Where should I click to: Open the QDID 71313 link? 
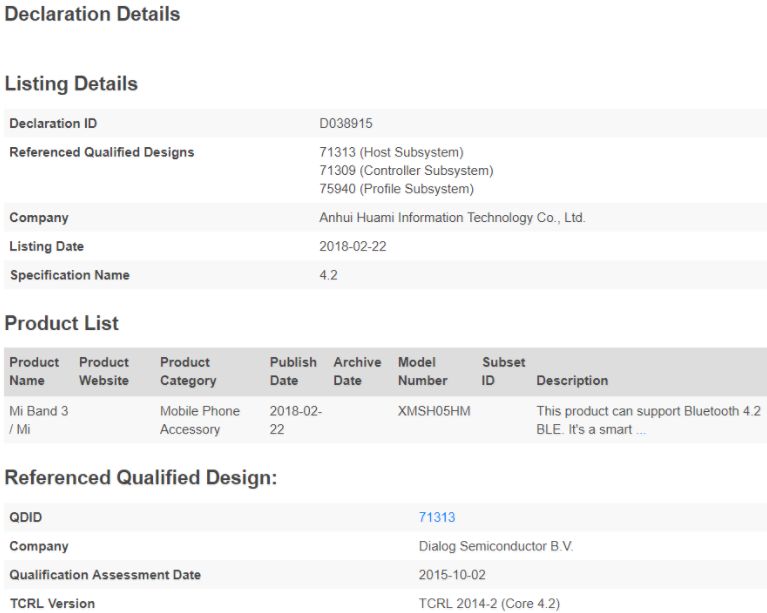[436, 517]
